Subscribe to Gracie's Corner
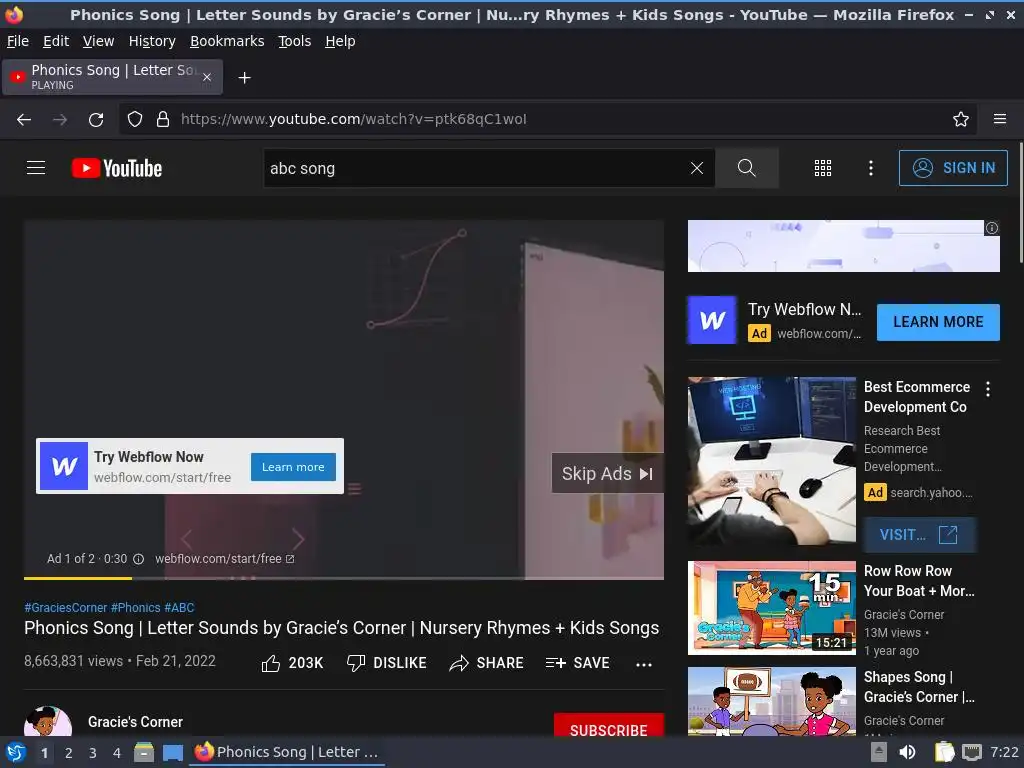 (x=609, y=726)
